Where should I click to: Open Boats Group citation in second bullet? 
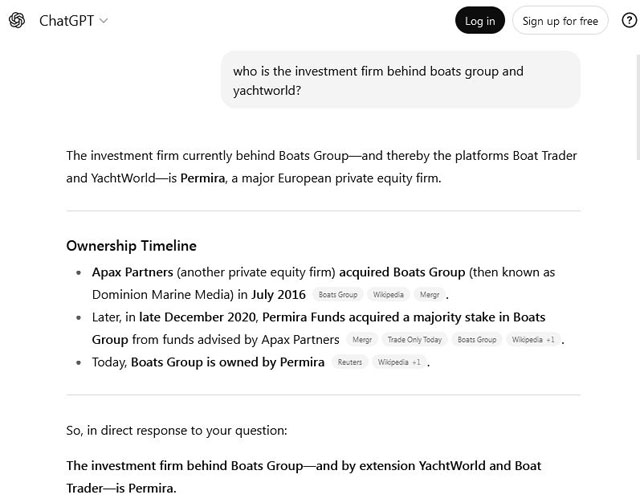[477, 340]
